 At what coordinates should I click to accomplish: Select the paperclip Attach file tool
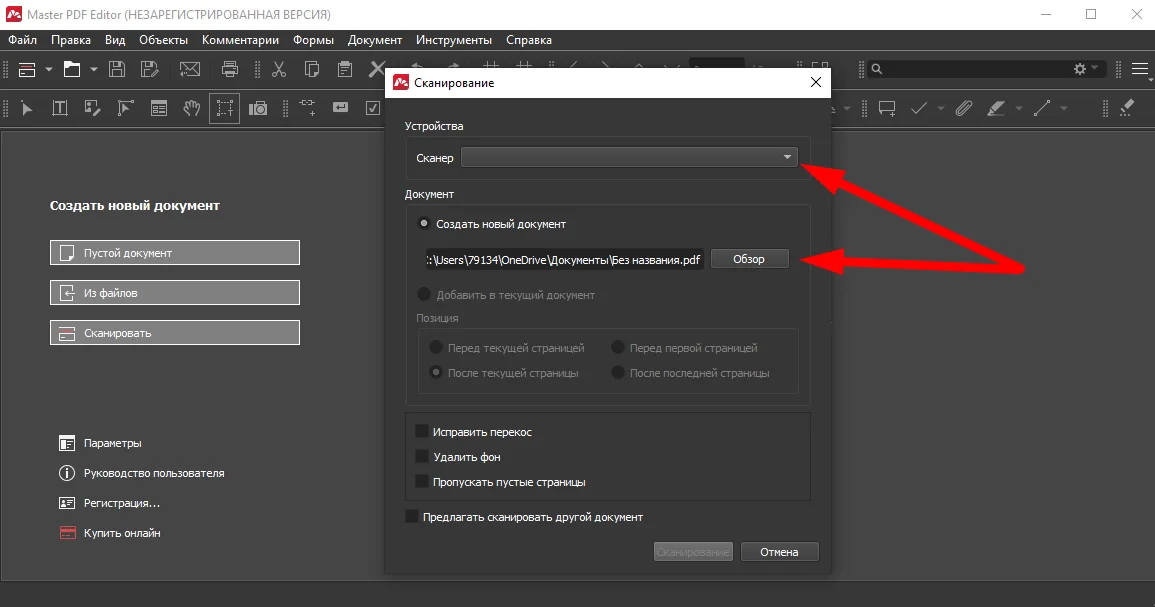[x=963, y=108]
